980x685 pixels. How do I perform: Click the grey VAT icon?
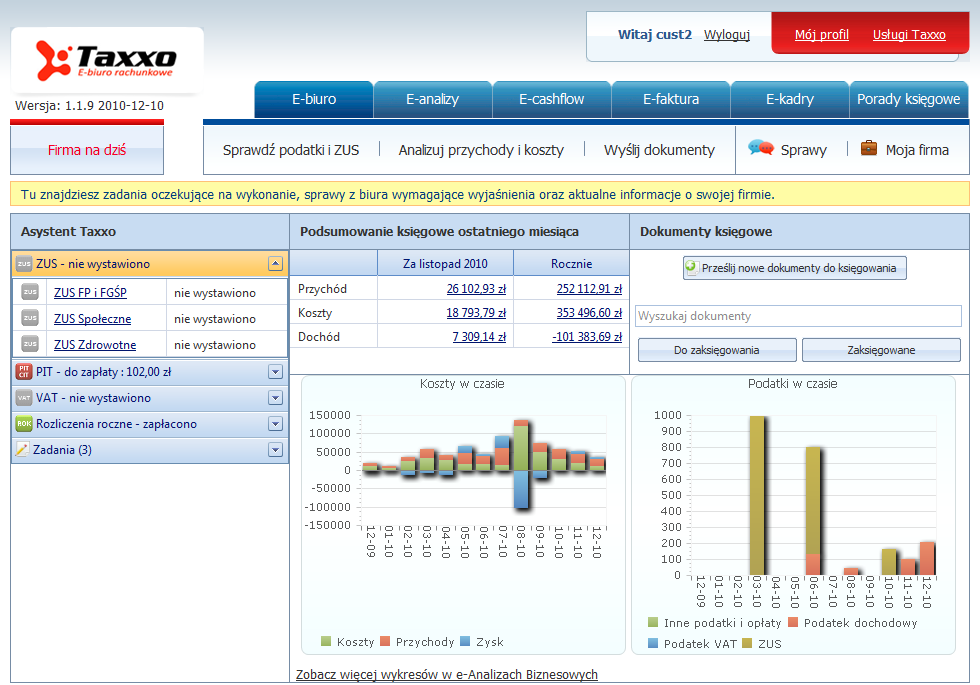pos(24,398)
